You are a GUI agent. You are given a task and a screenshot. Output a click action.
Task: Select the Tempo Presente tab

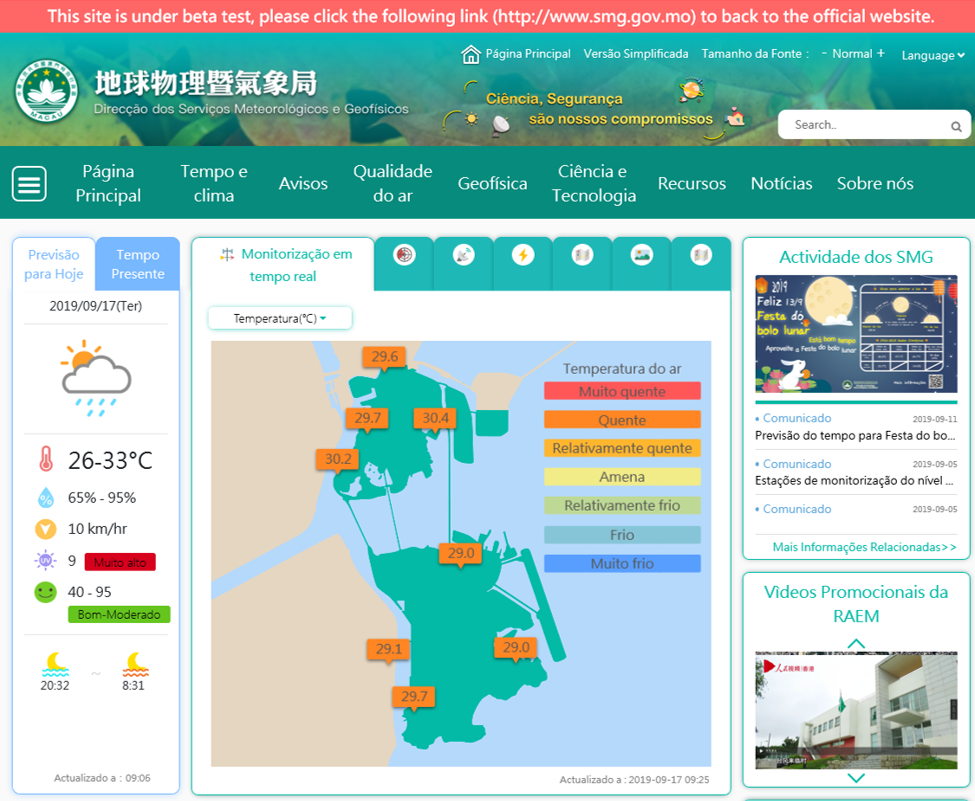coord(138,264)
